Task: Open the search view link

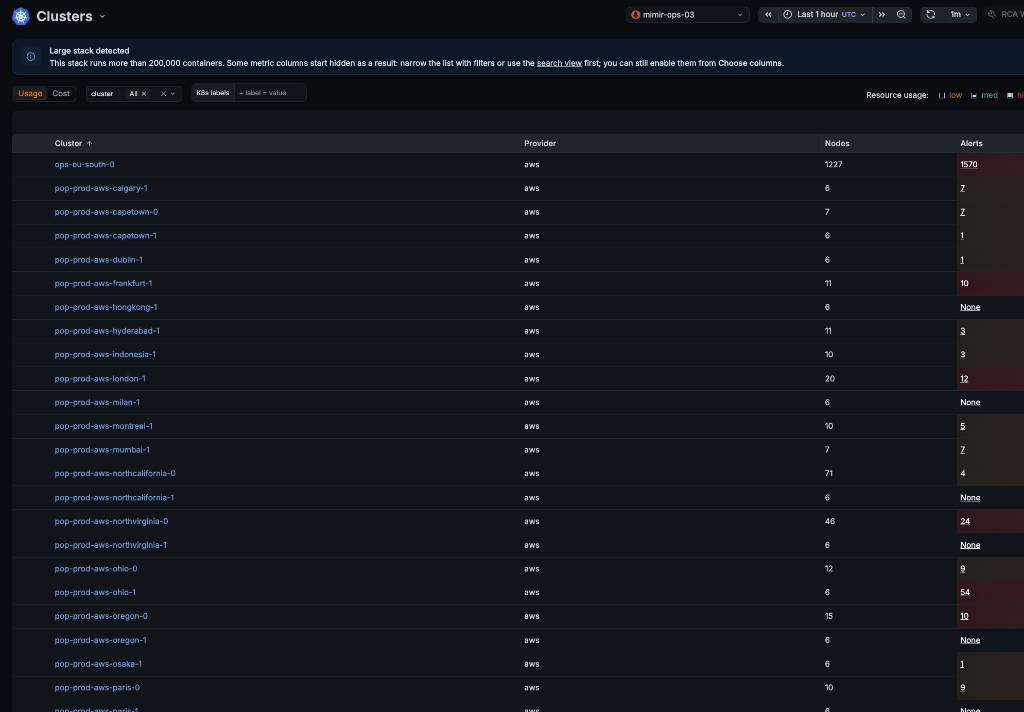Action: point(559,63)
